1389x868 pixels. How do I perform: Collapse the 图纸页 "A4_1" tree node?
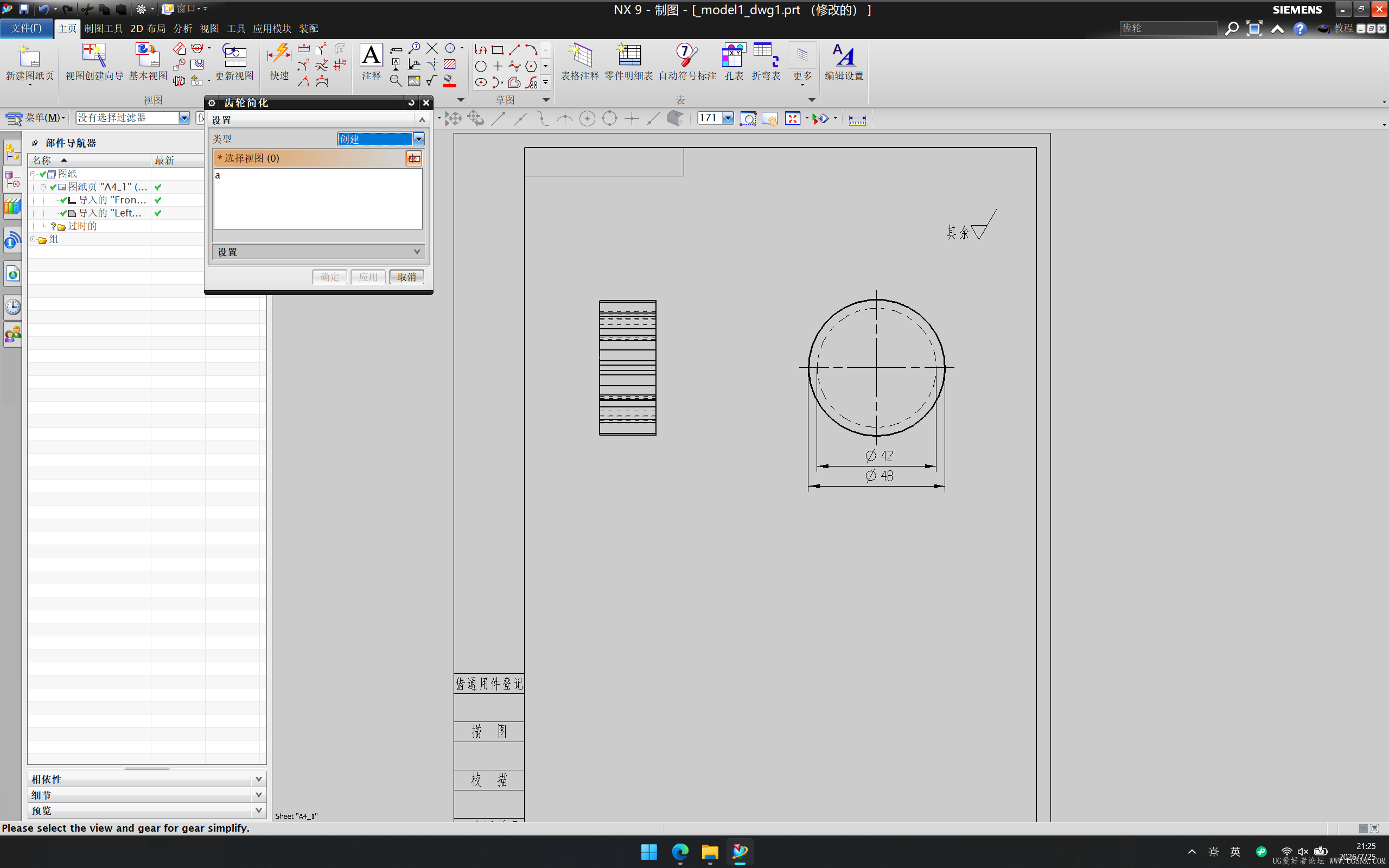(43, 187)
